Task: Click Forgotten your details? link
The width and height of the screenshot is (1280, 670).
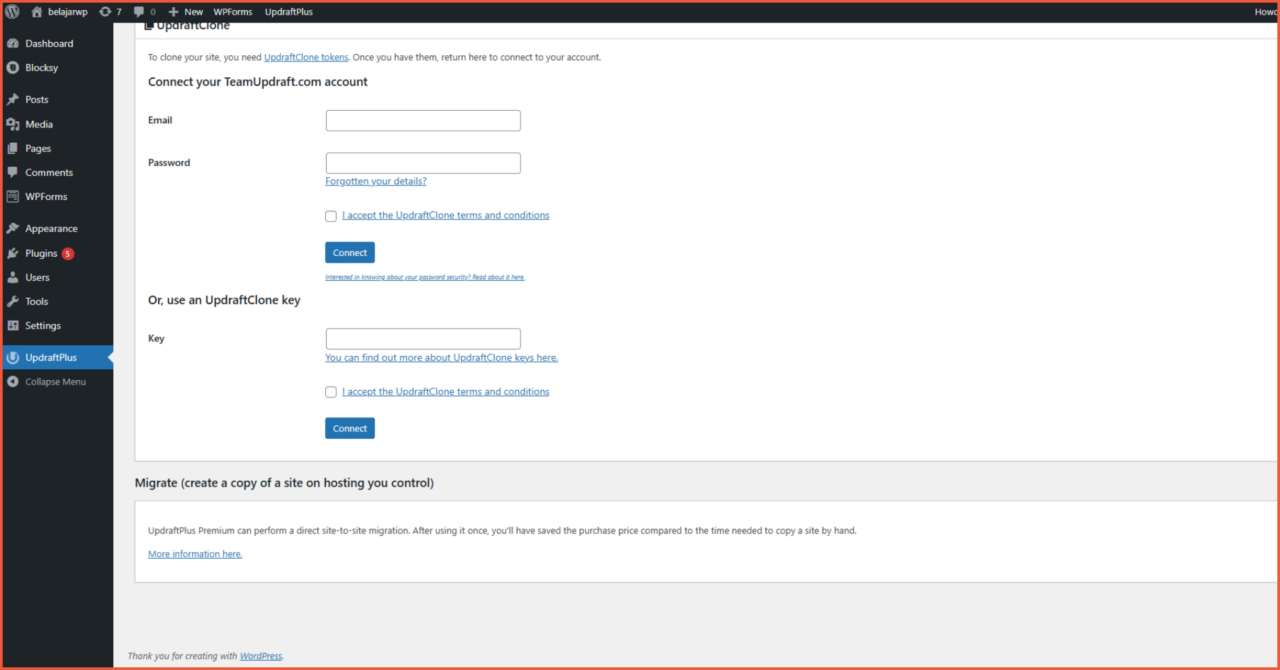Action: pos(376,181)
